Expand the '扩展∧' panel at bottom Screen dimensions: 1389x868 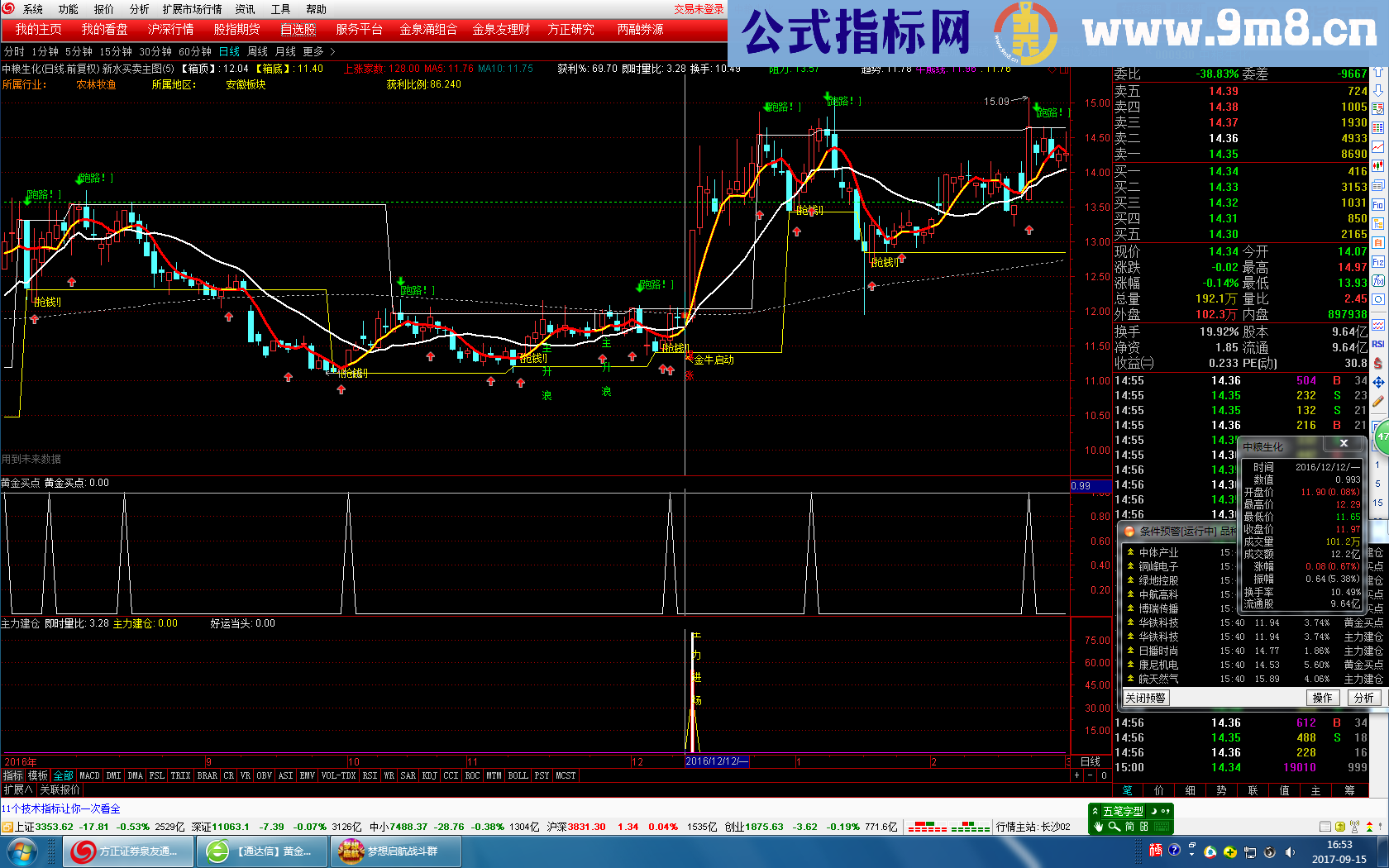pyautogui.click(x=17, y=789)
